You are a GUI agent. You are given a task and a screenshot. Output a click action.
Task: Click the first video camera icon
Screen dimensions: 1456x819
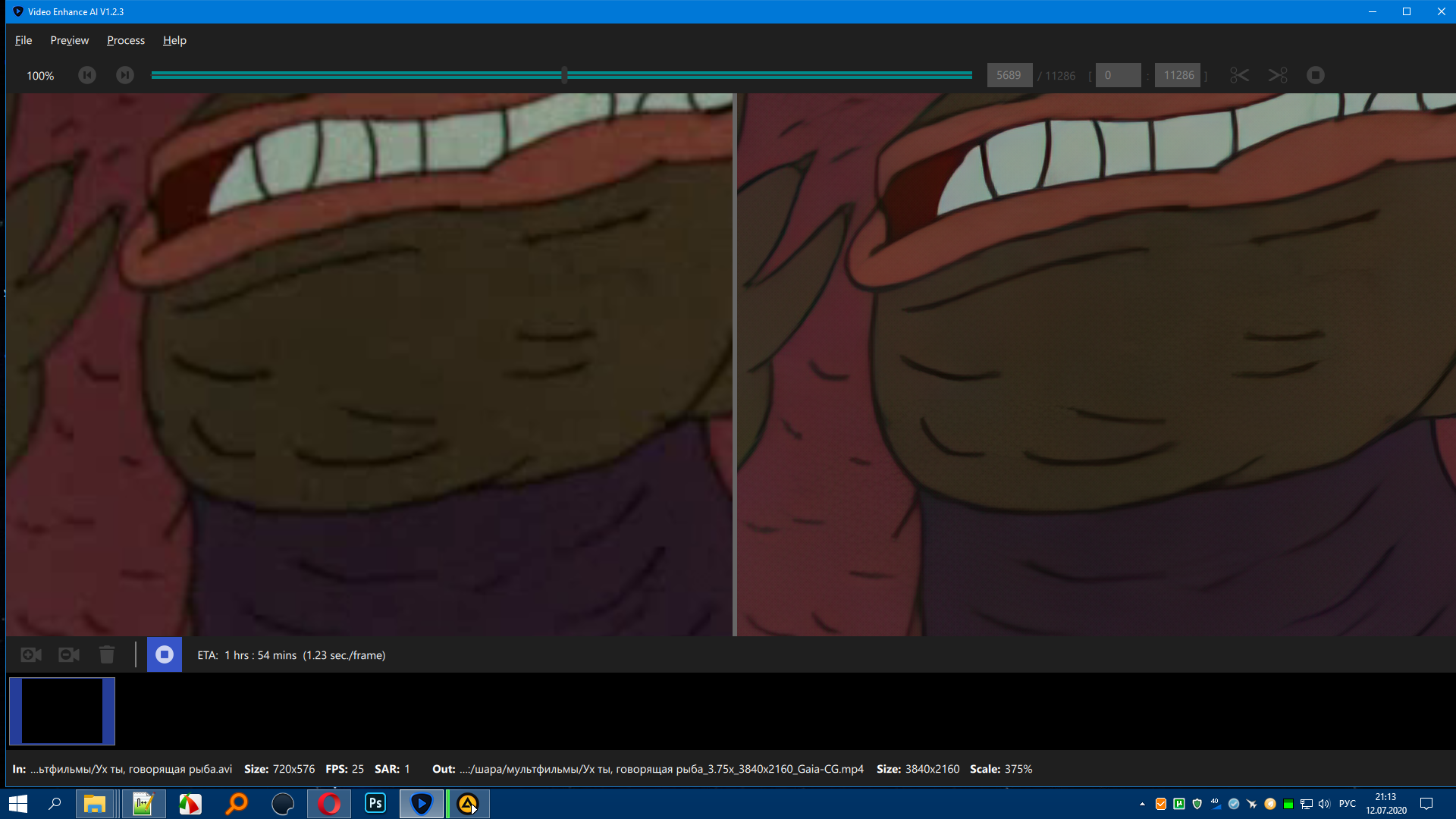pos(31,654)
